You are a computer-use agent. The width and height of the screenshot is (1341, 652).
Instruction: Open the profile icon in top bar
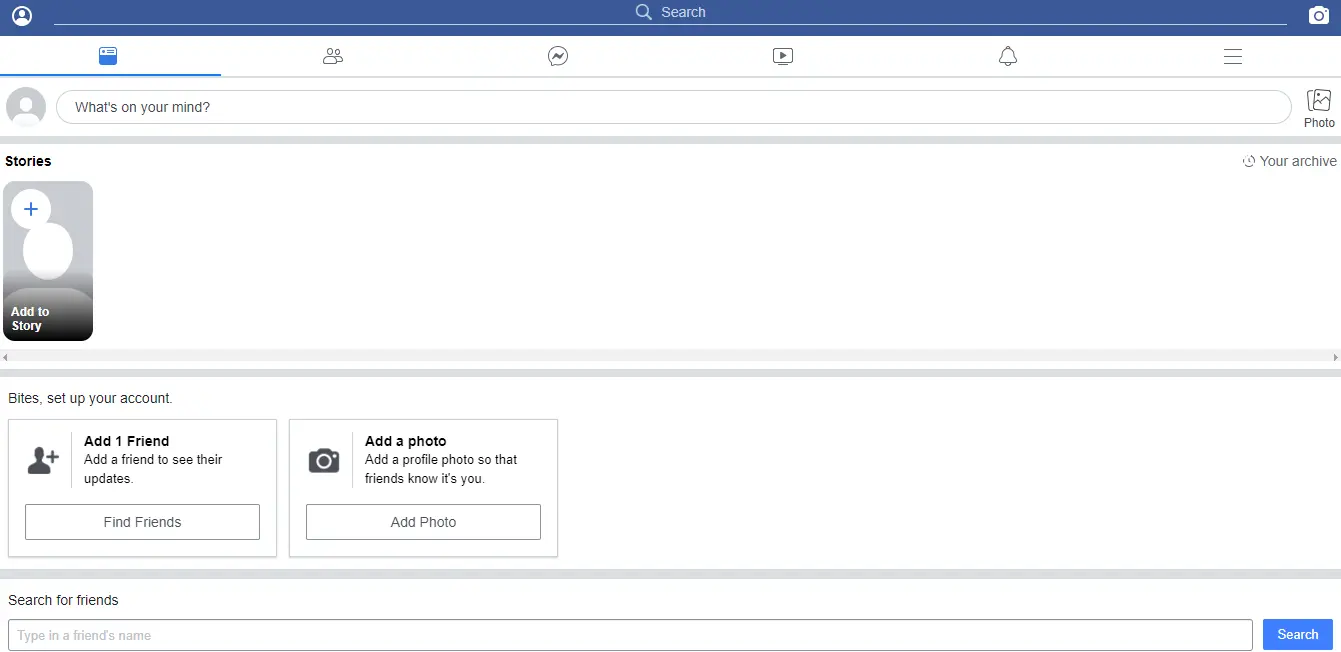point(21,16)
